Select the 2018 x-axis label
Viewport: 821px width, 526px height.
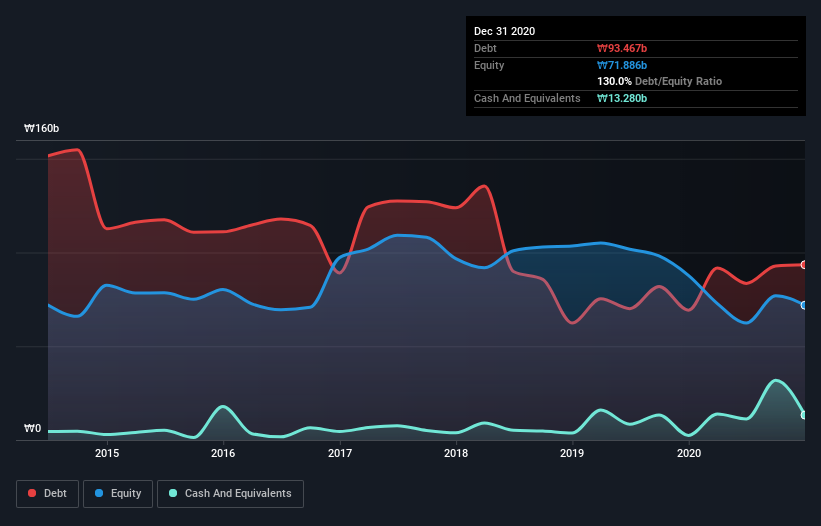click(x=456, y=453)
